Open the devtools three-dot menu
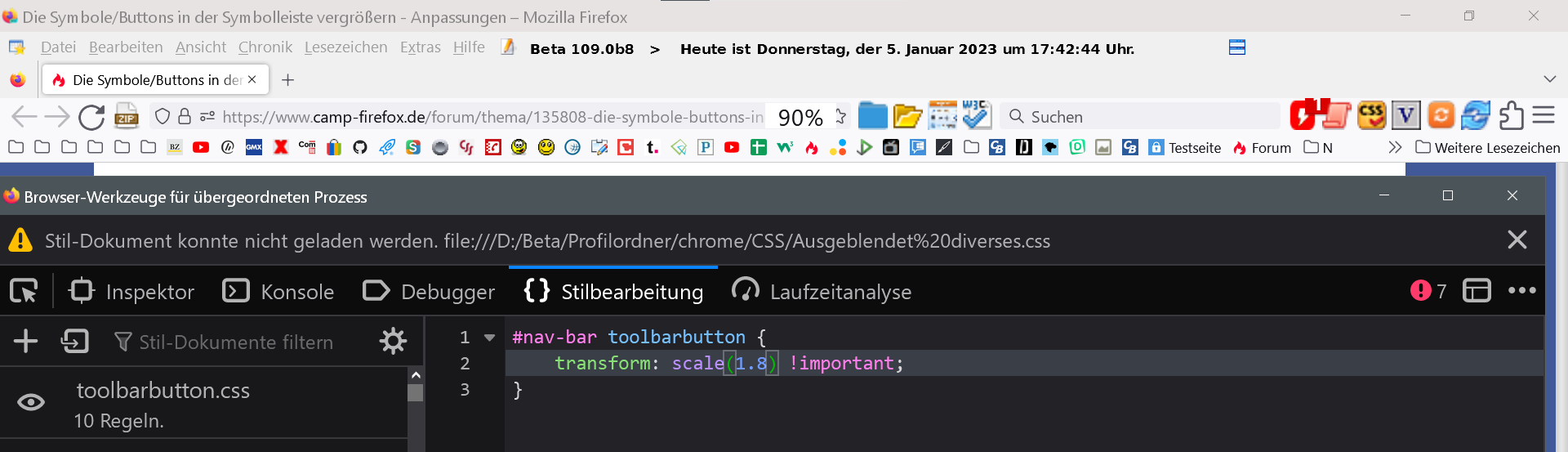Screen dimensions: 1568x452 coord(1521,291)
